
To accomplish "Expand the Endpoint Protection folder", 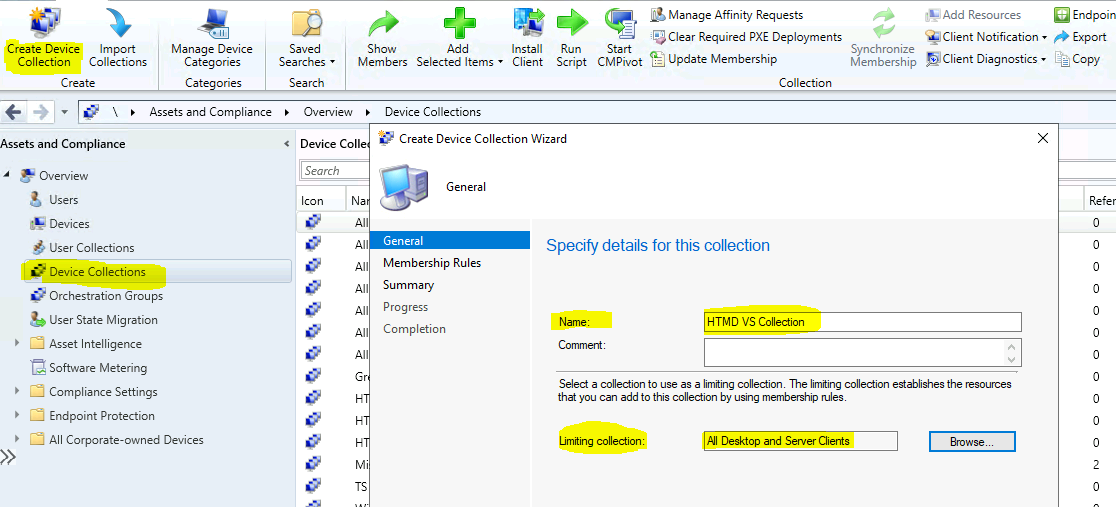I will coord(17,416).
